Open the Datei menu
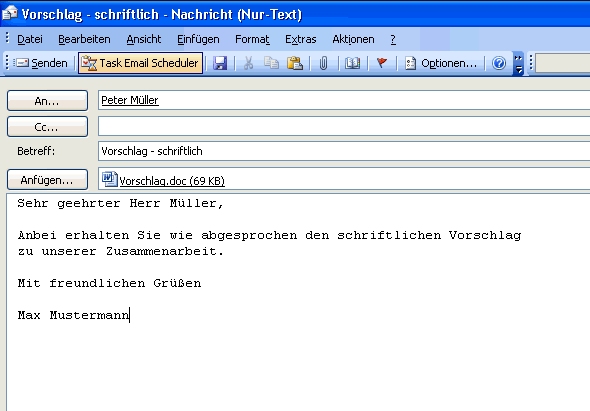590x411 pixels. (x=30, y=39)
